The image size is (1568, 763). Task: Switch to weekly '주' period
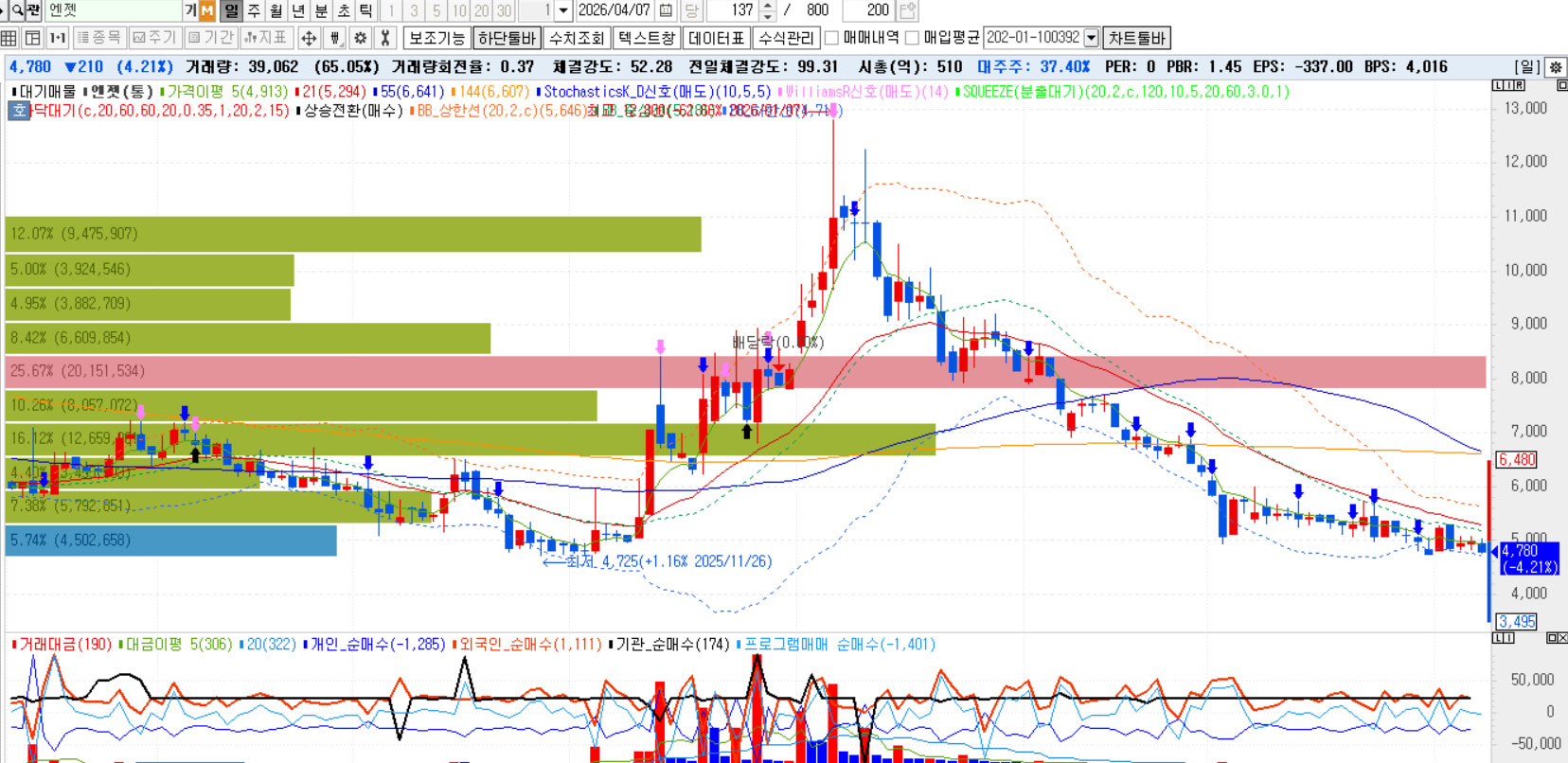point(254,10)
